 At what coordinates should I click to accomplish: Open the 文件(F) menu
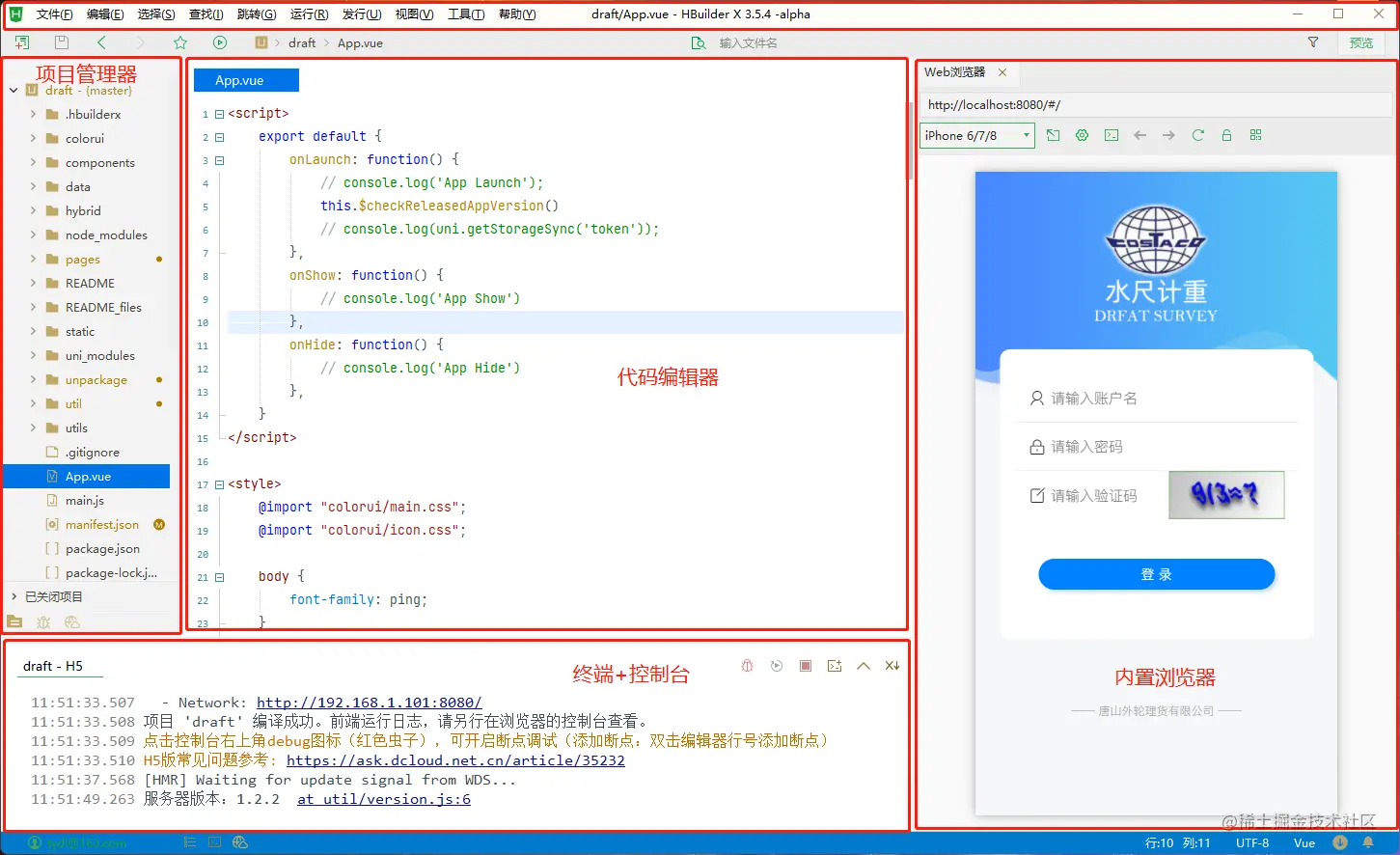coord(54,14)
